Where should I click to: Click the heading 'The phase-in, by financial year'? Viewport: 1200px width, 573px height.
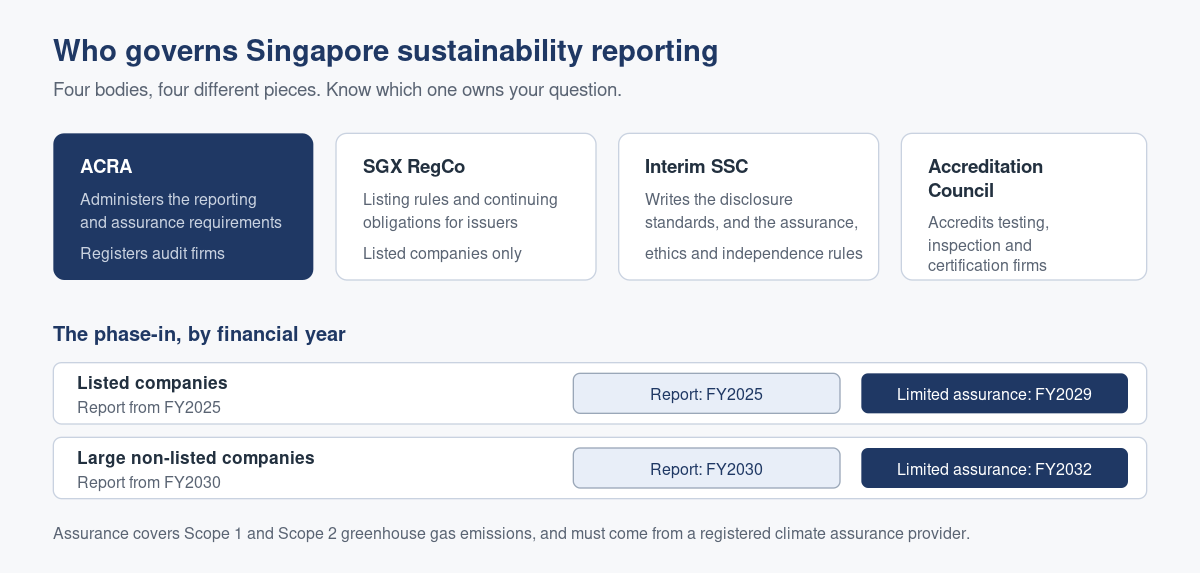point(199,334)
